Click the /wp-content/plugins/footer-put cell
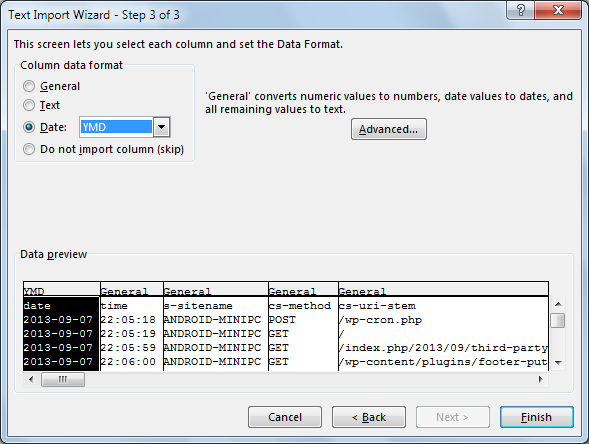Screen dimensions: 589x444 click(443, 361)
